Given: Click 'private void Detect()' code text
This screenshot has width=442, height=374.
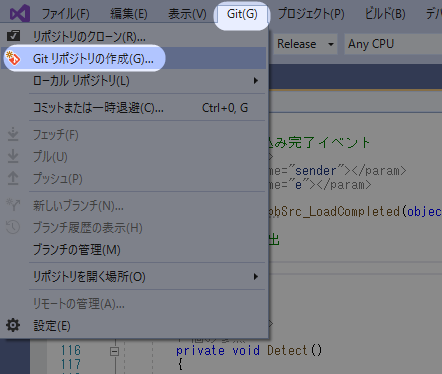Looking at the screenshot, I should (x=249, y=350).
